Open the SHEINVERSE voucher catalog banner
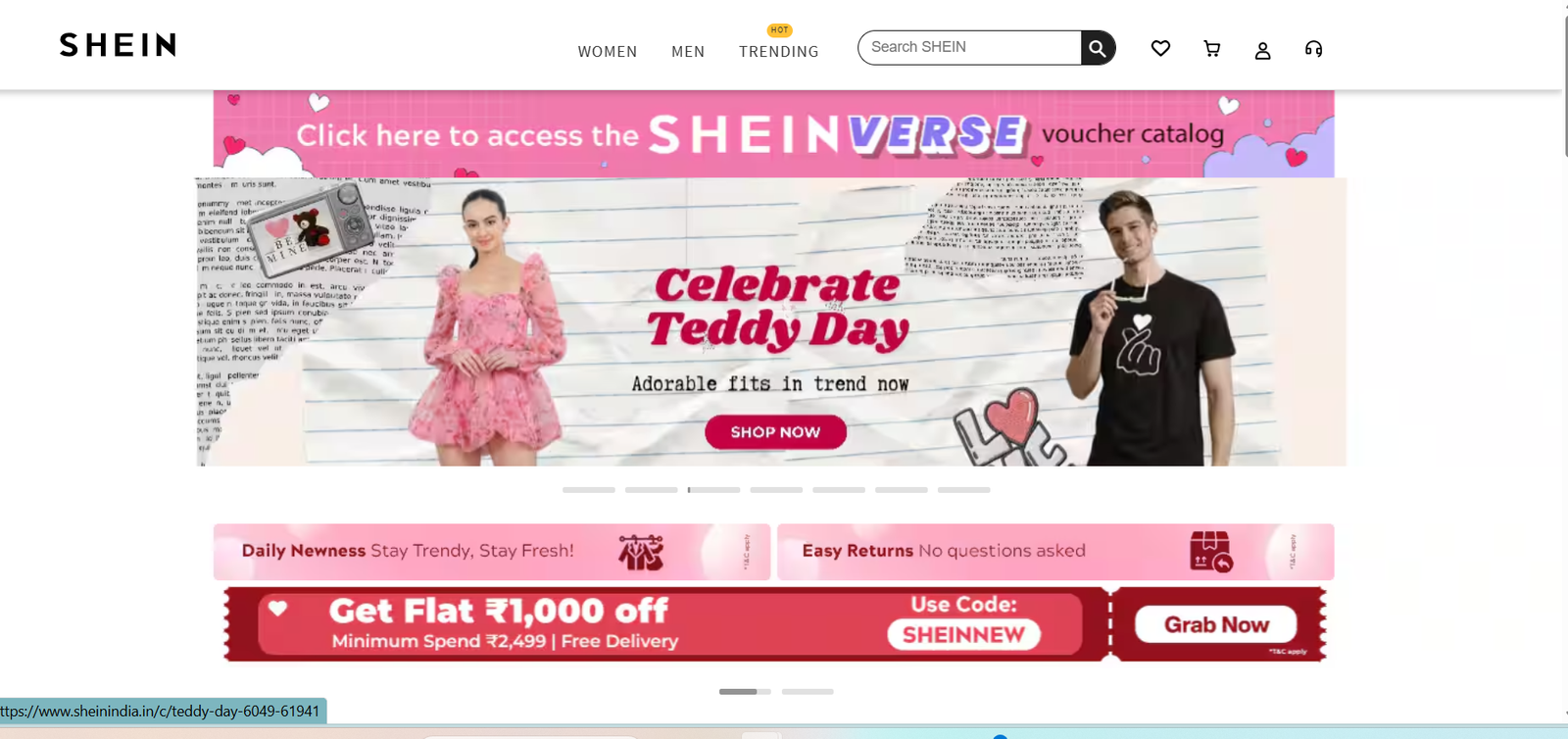The image size is (1568, 739). pos(773,133)
